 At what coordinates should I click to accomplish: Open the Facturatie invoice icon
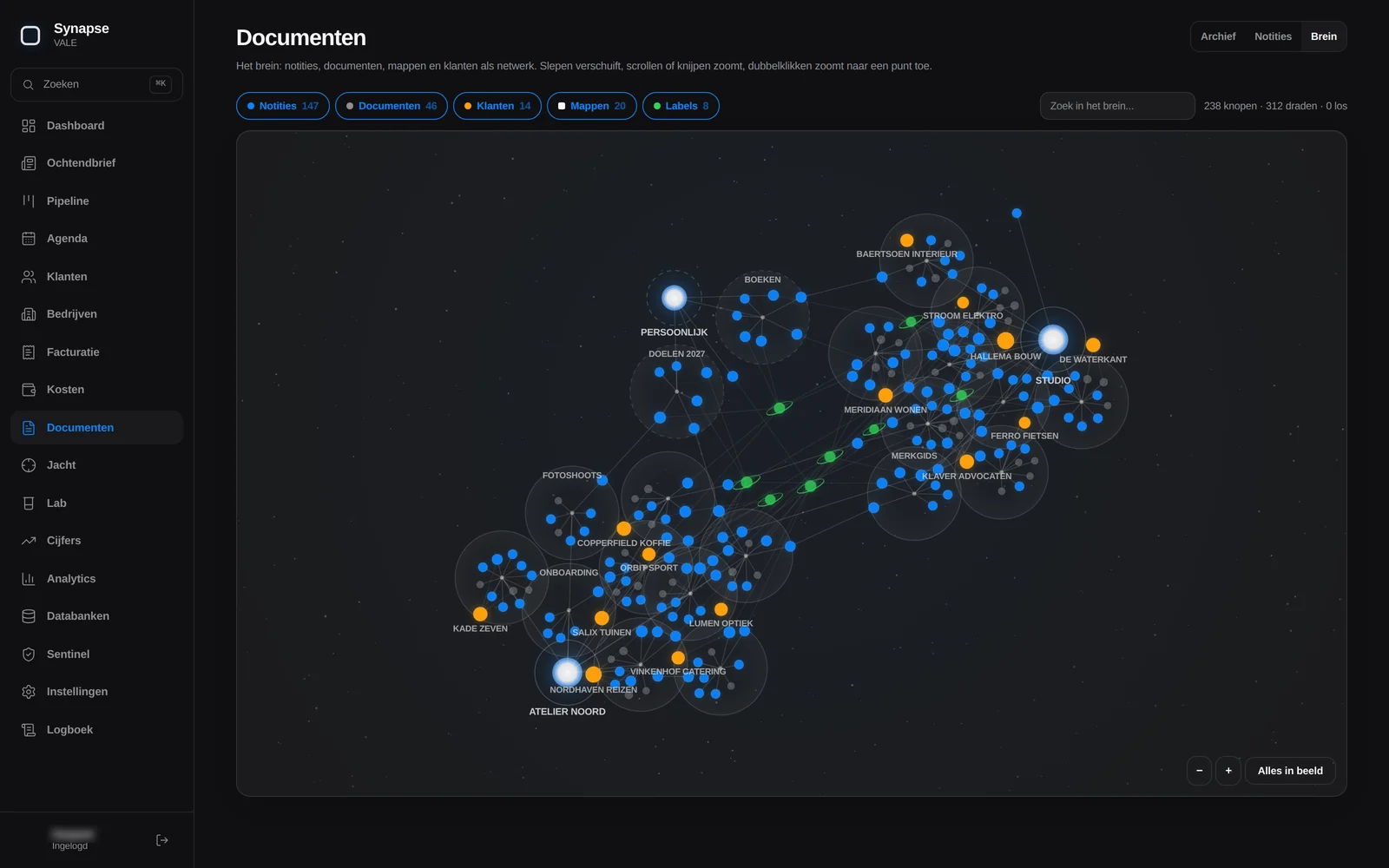pos(29,352)
